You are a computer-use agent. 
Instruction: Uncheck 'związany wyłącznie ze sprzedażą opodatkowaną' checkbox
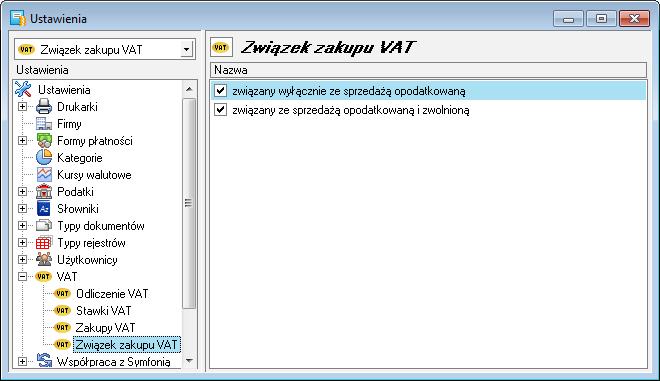(x=220, y=91)
